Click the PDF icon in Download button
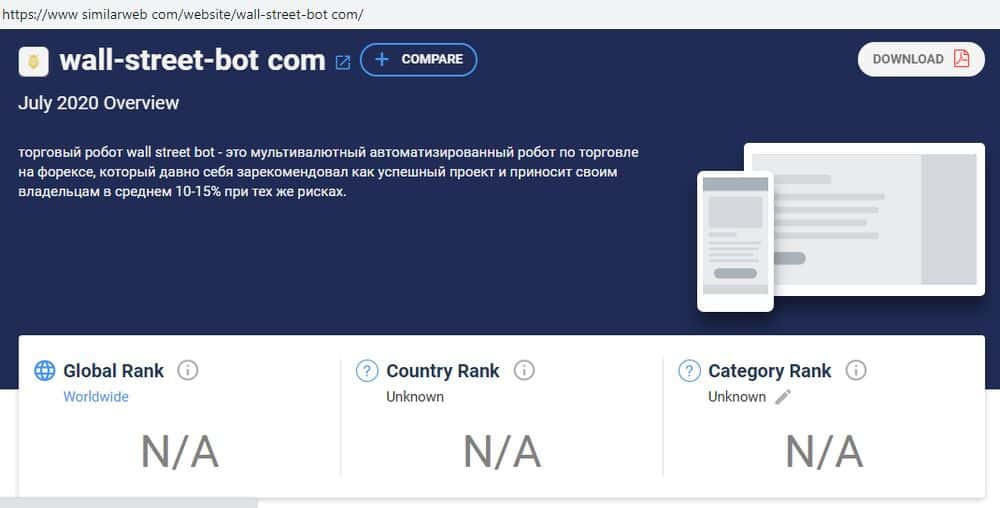 click(x=961, y=59)
